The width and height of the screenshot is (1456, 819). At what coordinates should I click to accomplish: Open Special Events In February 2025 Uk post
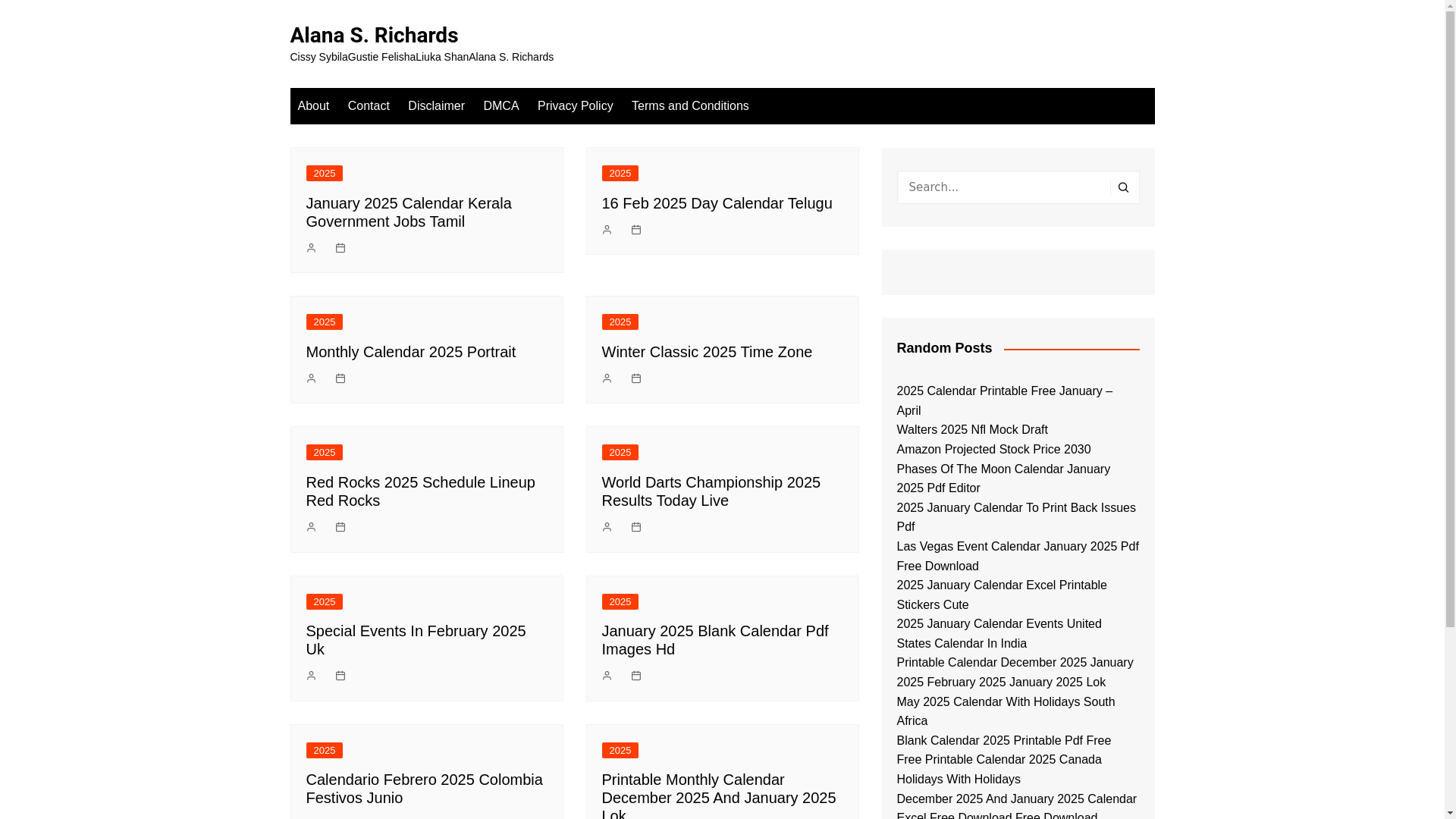(416, 640)
